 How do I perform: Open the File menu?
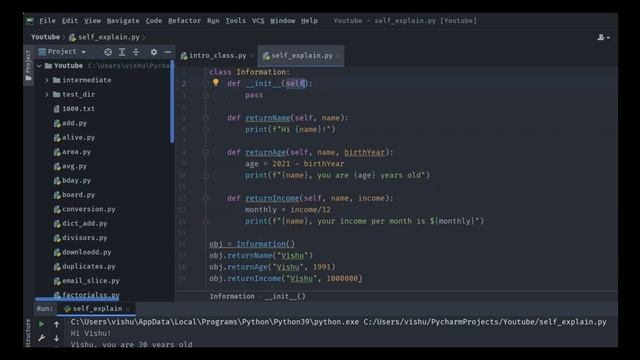tap(47, 20)
